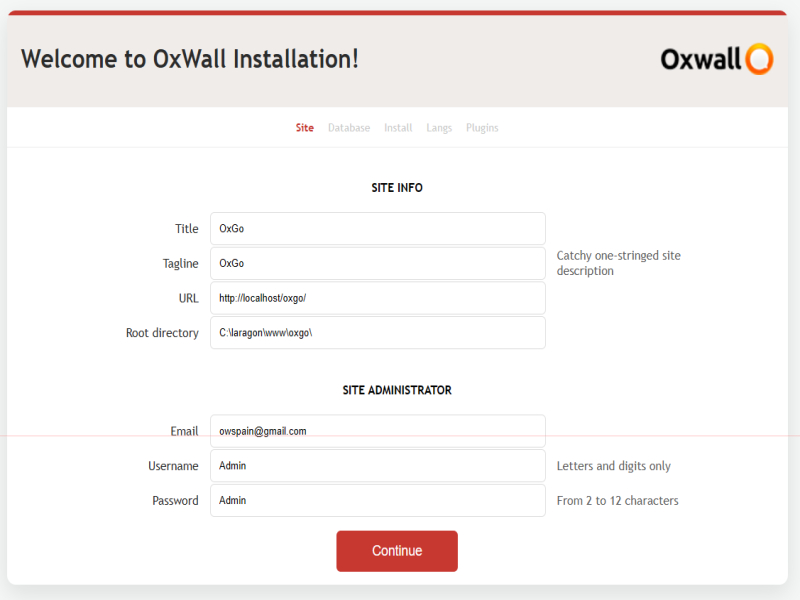The width and height of the screenshot is (800, 600).
Task: Click the URL field containing http://localhost/oxgo/
Action: [x=377, y=298]
